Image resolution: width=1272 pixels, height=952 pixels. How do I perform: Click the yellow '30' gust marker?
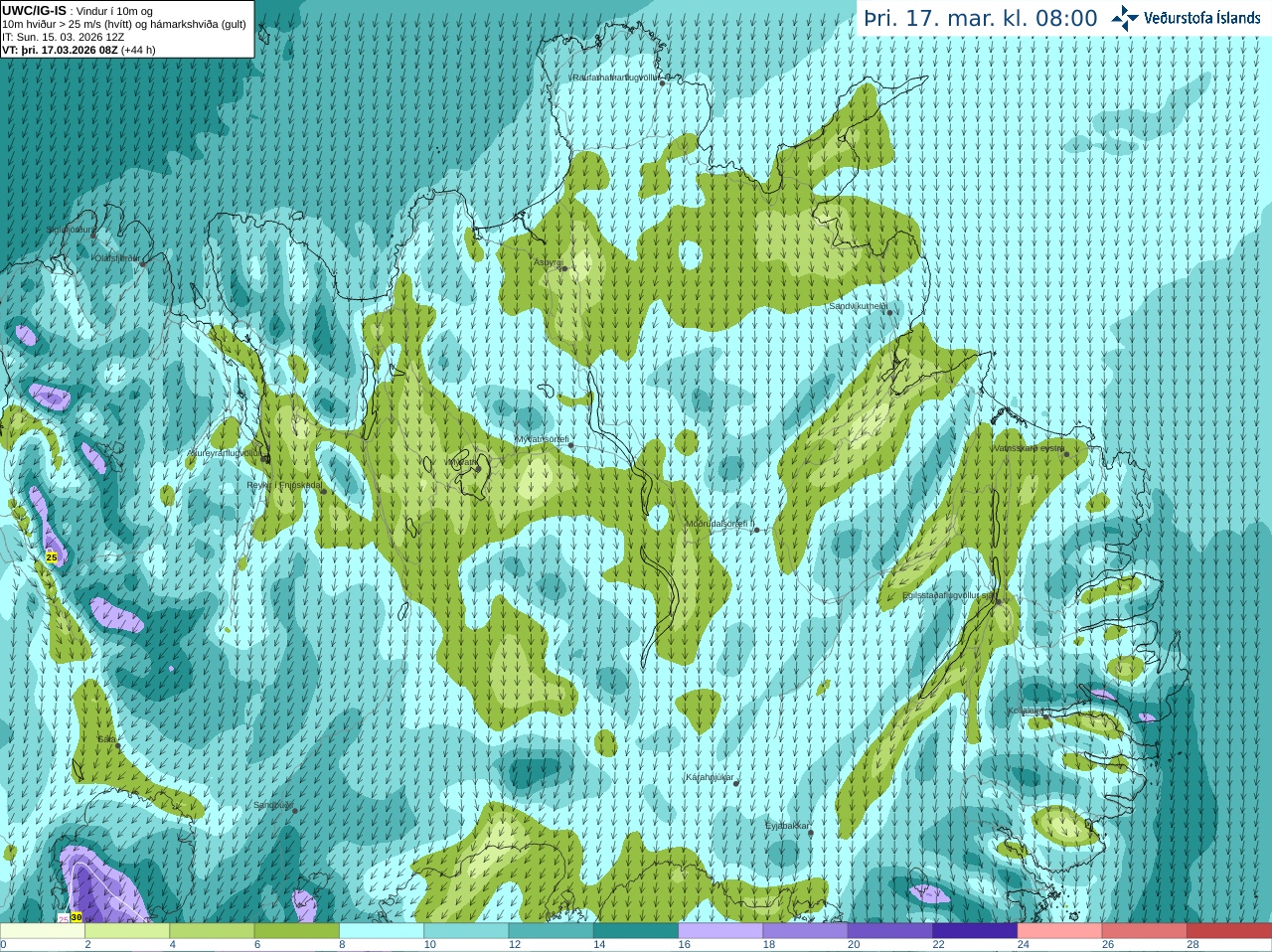77,917
